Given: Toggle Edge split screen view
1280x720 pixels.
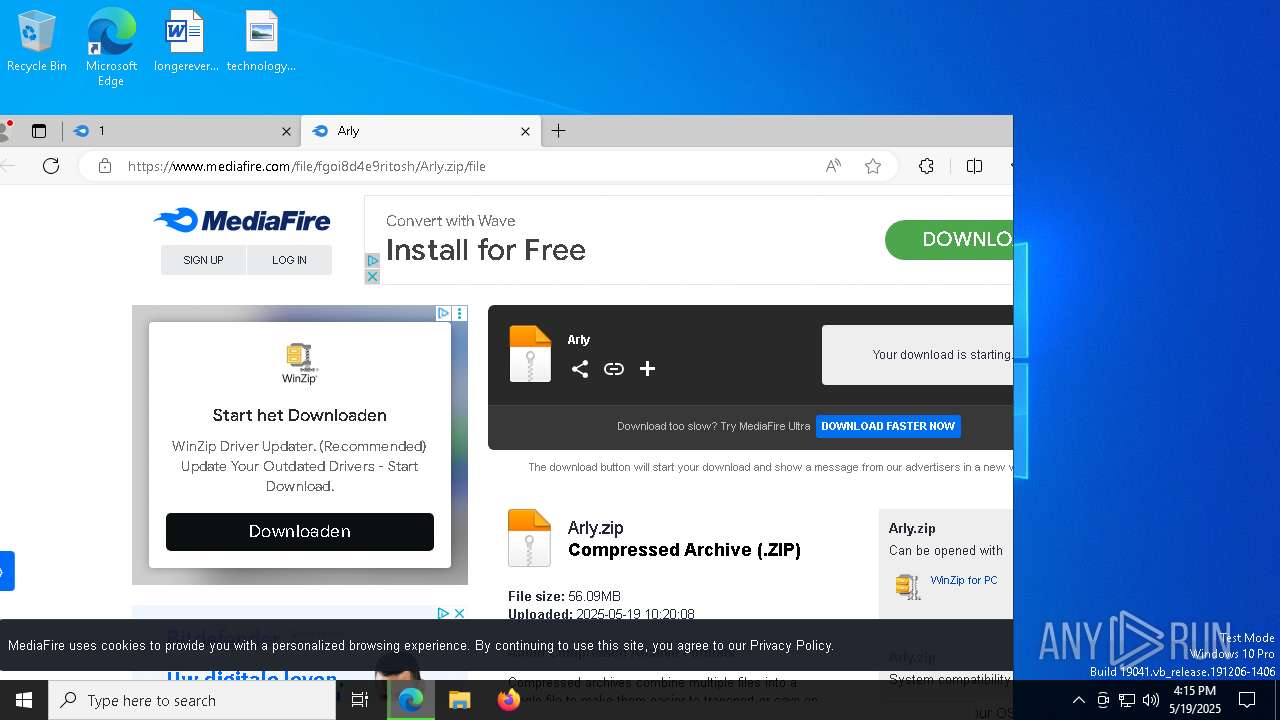Looking at the screenshot, I should click(x=974, y=166).
